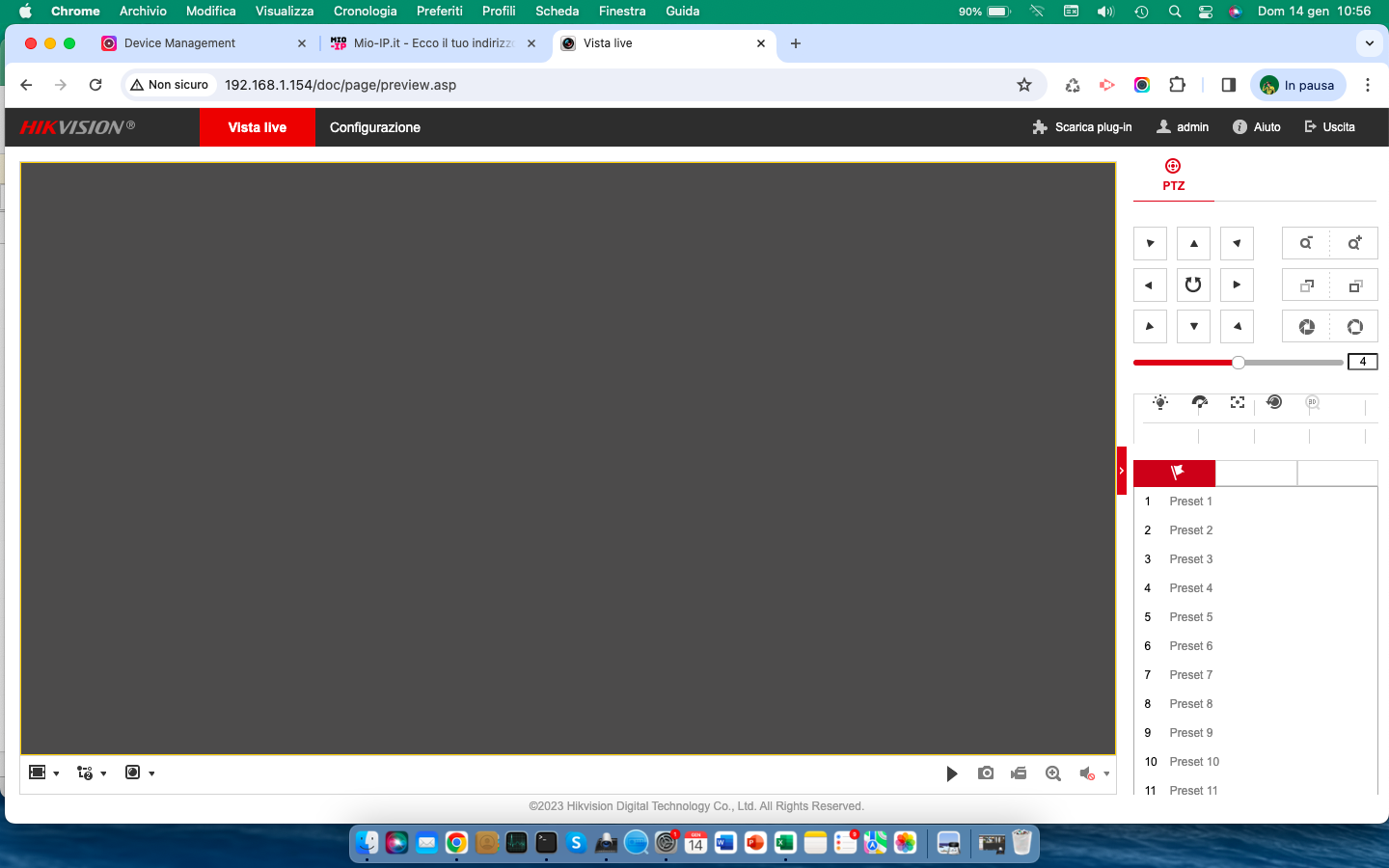
Task: Enable digital zoom in bottom toolbar
Action: pyautogui.click(x=1053, y=773)
